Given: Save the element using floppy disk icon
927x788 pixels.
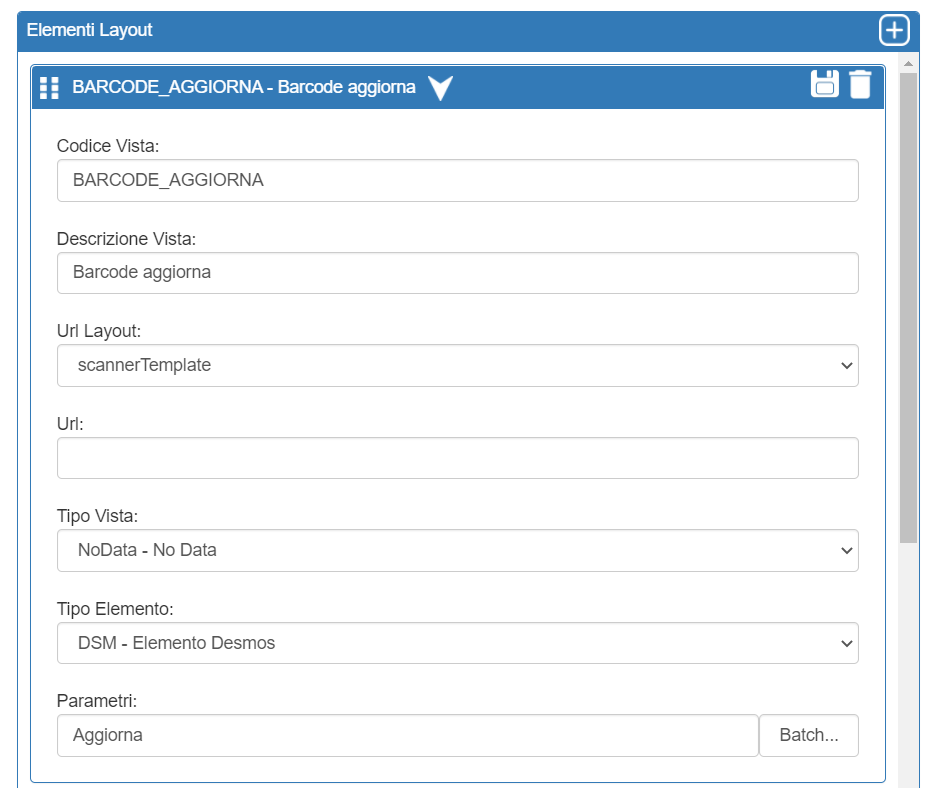Looking at the screenshot, I should (x=825, y=84).
